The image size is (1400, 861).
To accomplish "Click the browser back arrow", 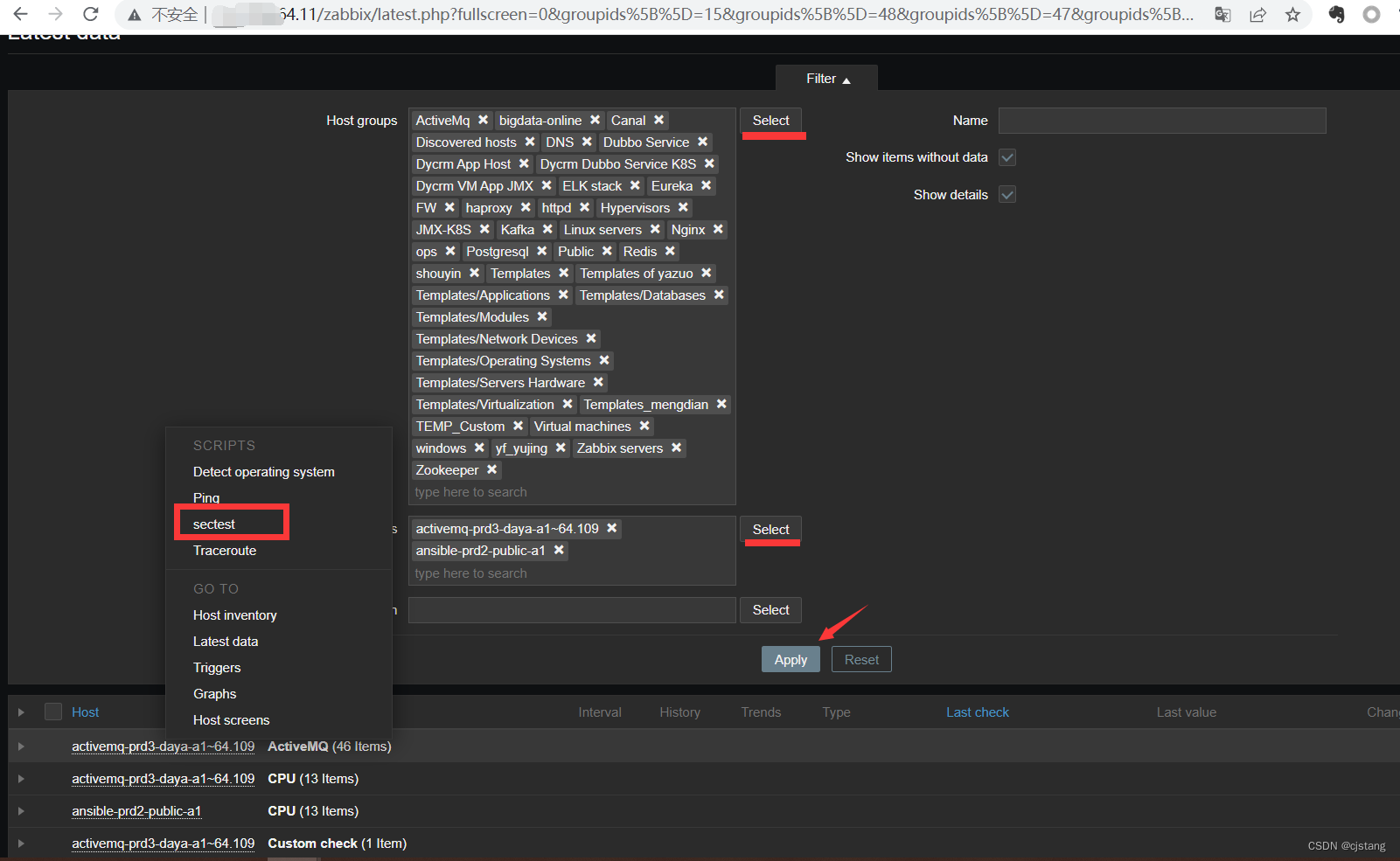I will [x=21, y=14].
